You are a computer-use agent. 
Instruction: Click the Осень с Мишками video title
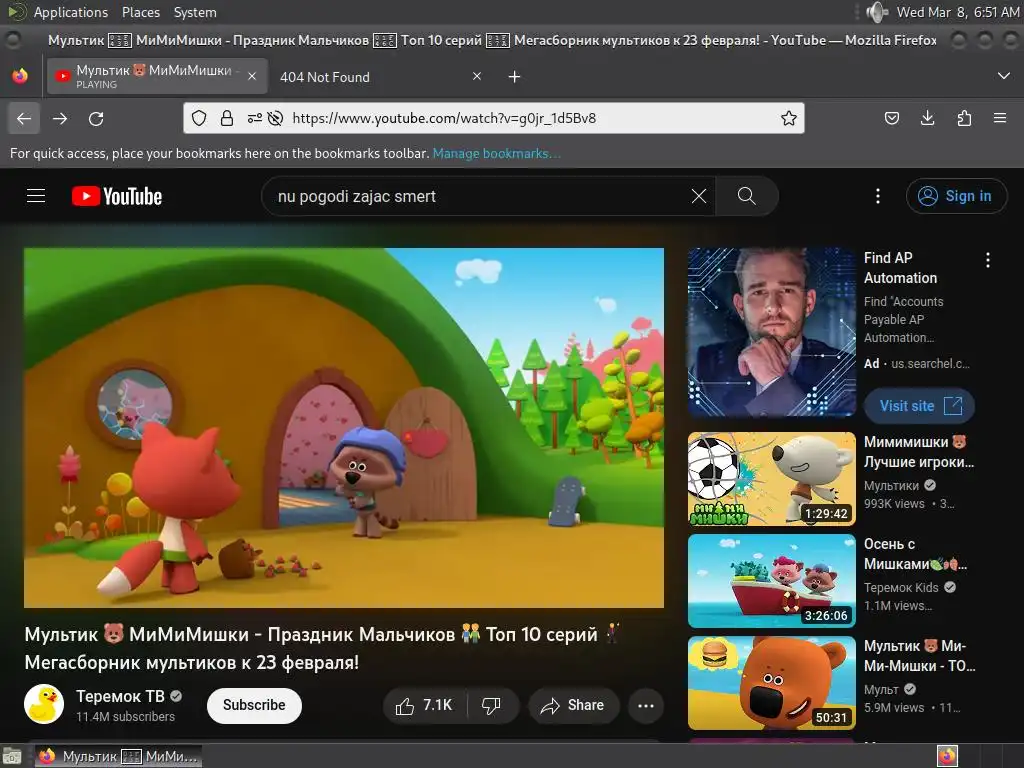(916, 554)
